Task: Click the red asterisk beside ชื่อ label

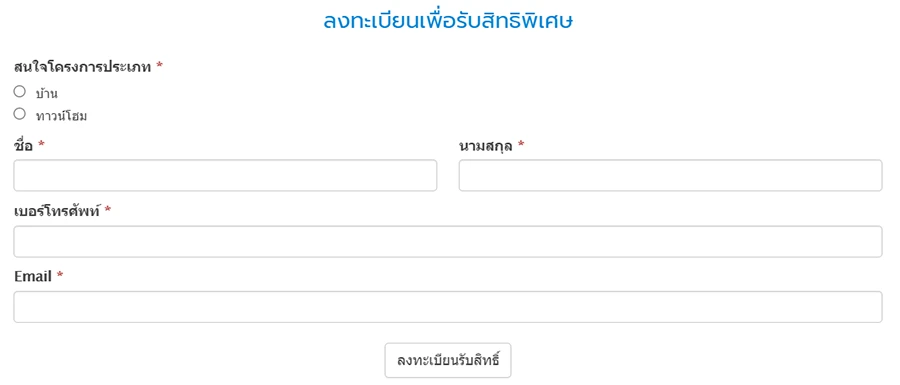Action: pos(41,145)
